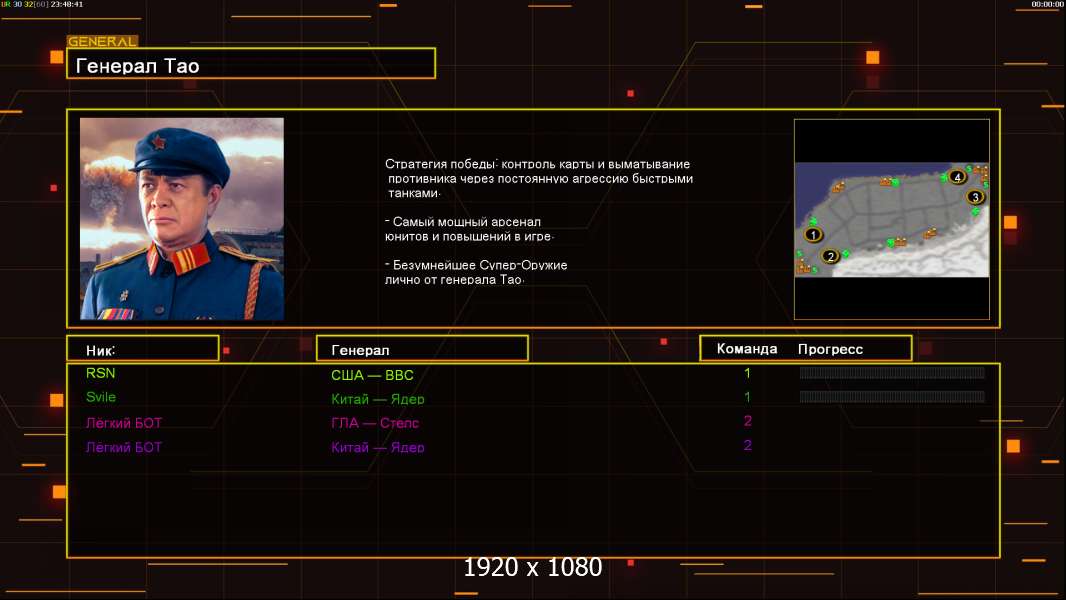This screenshot has width=1066, height=600.
Task: Click team number 2 in the bottom bot row
Action: pyautogui.click(x=747, y=446)
